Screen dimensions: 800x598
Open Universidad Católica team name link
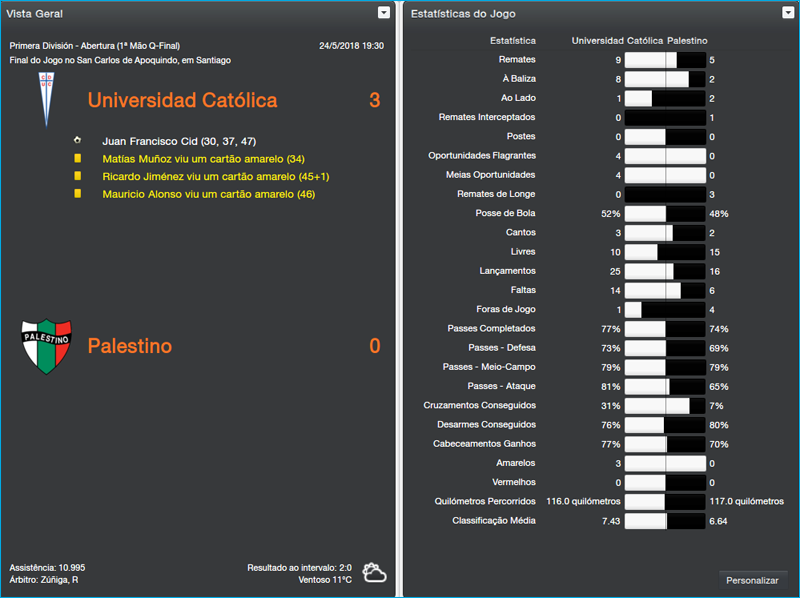click(182, 100)
